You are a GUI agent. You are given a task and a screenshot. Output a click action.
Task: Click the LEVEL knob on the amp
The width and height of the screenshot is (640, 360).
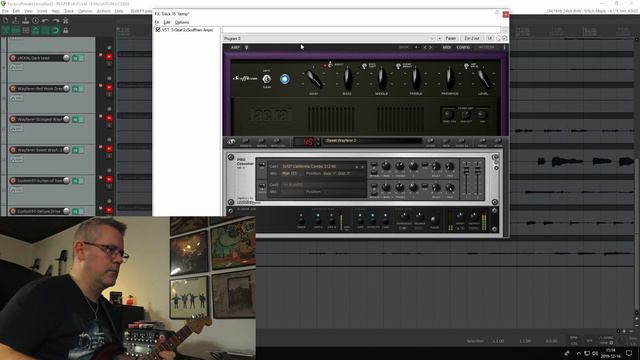tap(483, 78)
